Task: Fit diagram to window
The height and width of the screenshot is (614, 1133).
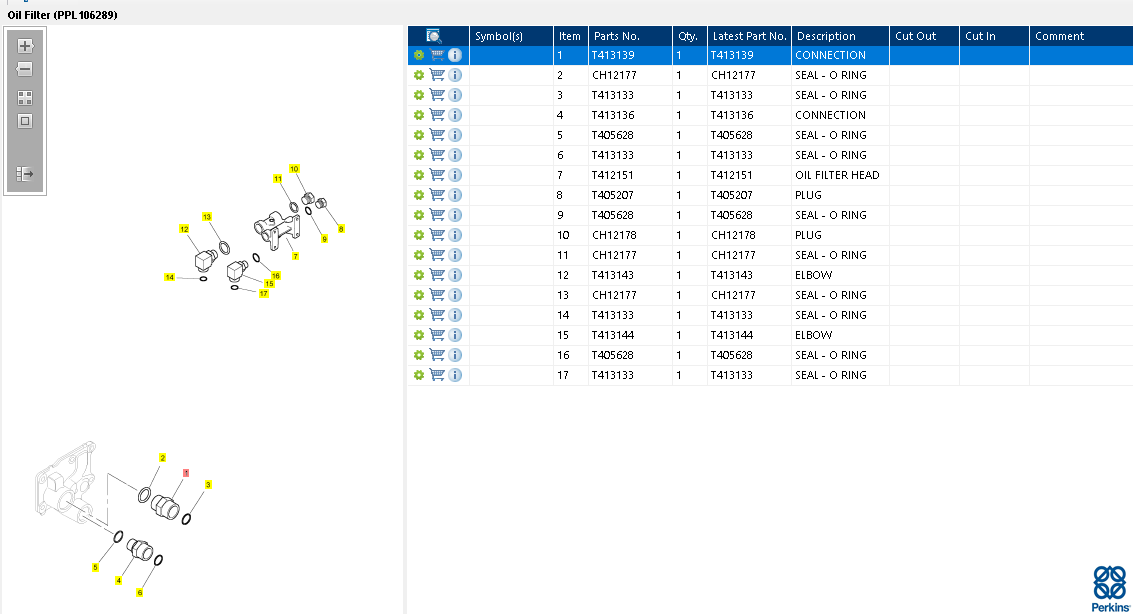Action: pyautogui.click(x=25, y=121)
